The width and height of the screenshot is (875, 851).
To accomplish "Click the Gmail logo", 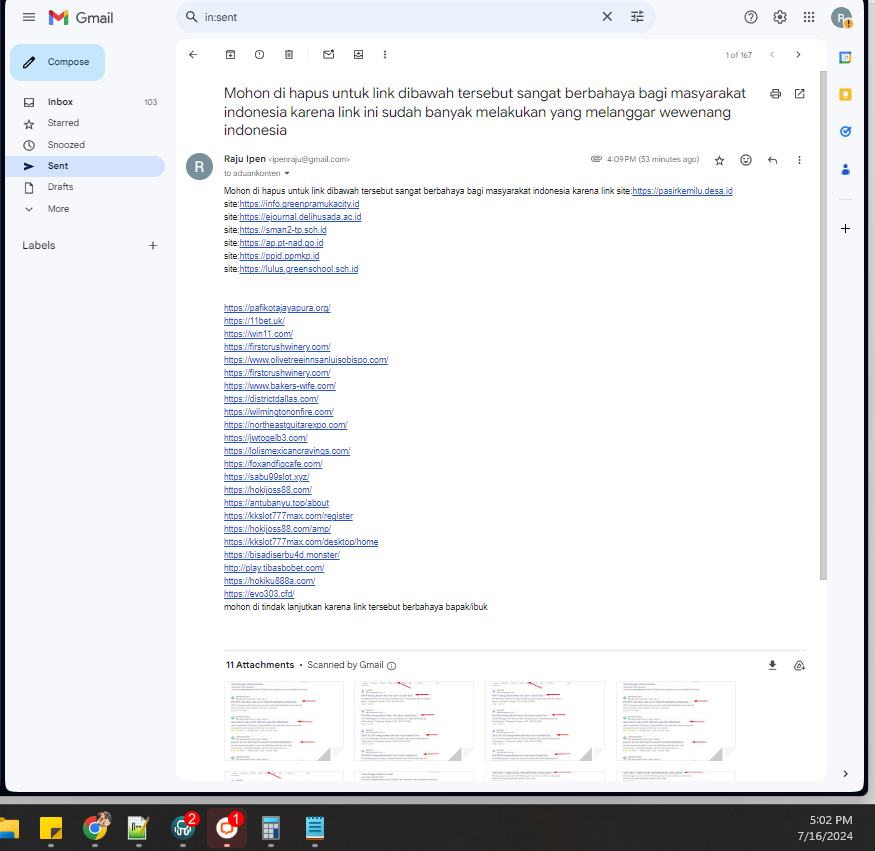I will (x=81, y=18).
